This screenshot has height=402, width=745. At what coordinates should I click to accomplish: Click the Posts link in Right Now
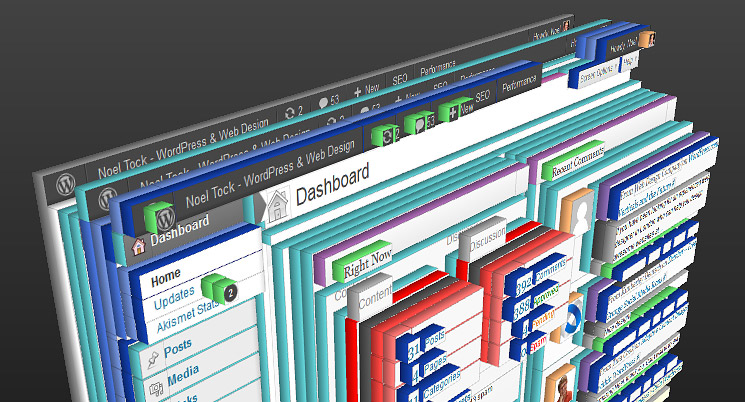click(434, 339)
